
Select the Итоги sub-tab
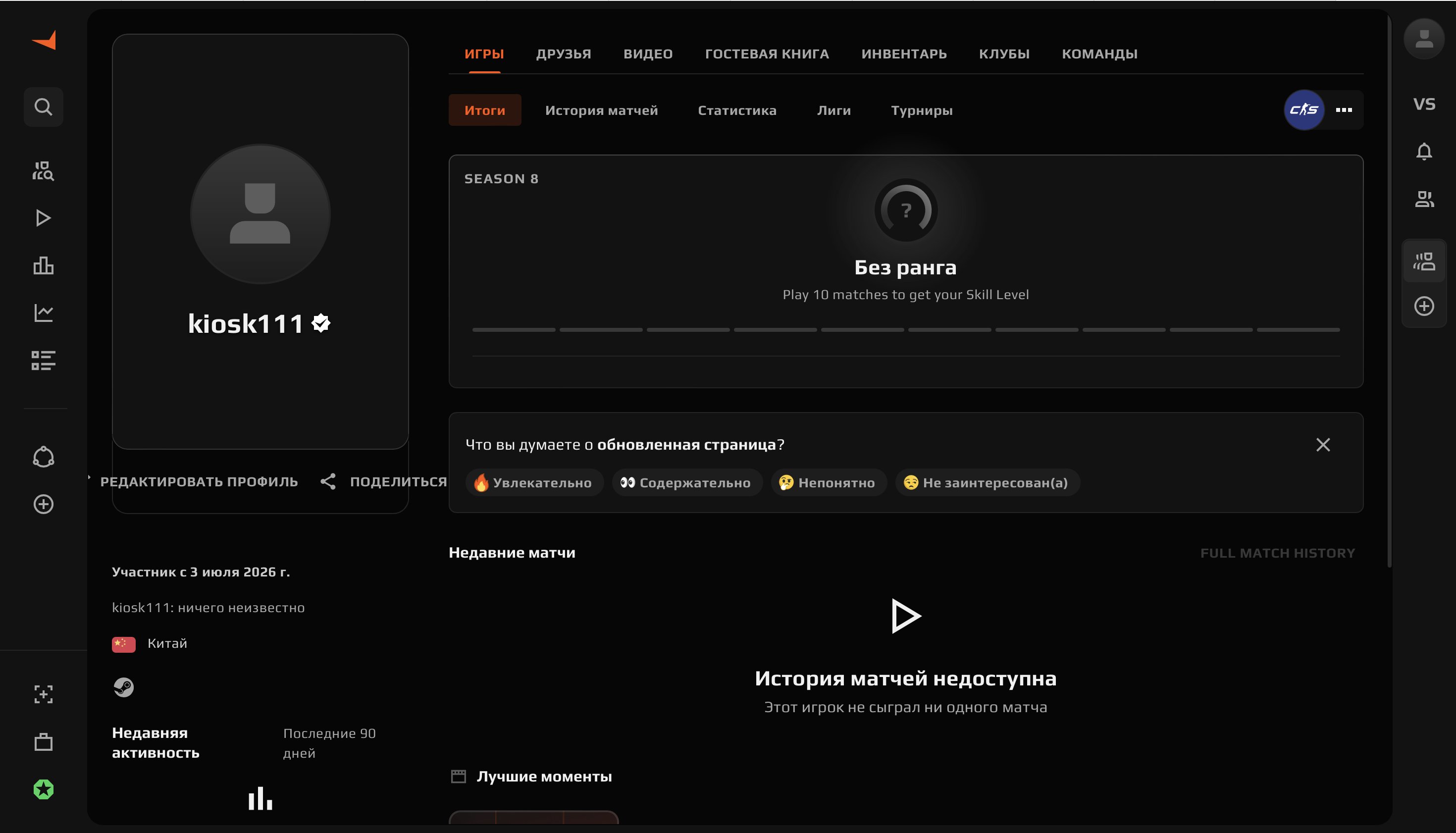pos(484,110)
